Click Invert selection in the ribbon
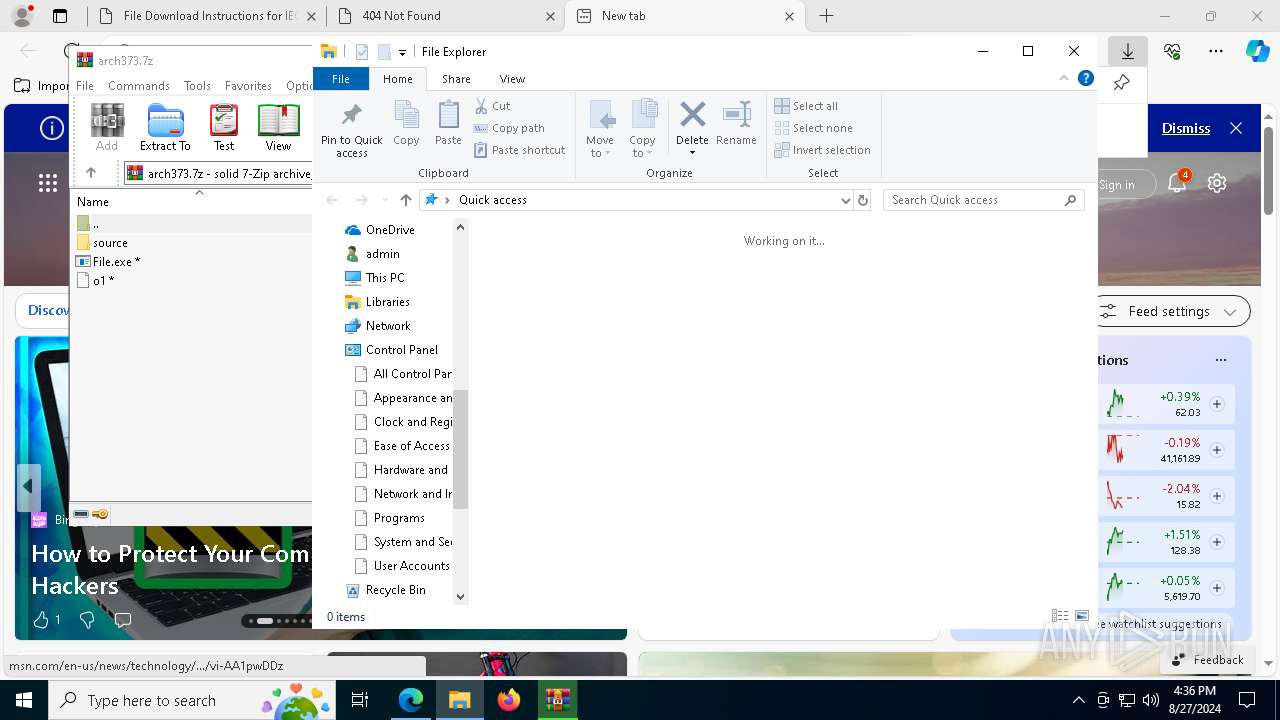Image resolution: width=1280 pixels, height=720 pixels. click(x=822, y=150)
